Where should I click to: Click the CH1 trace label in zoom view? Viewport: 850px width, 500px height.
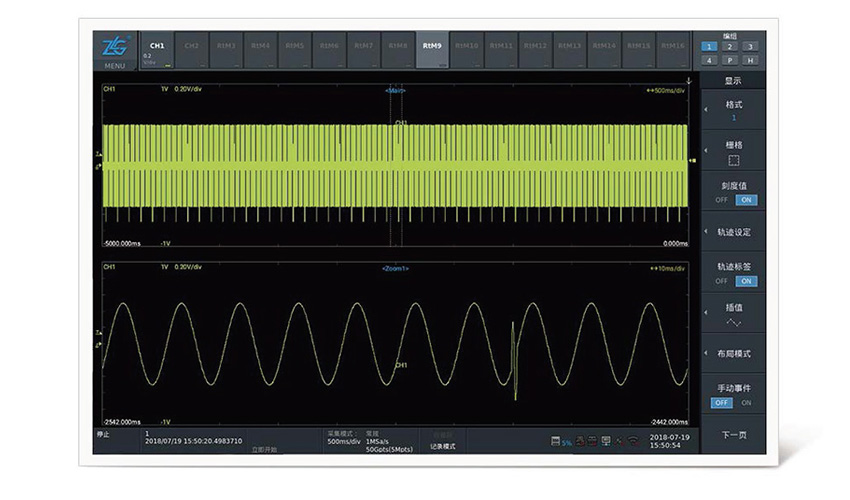402,365
